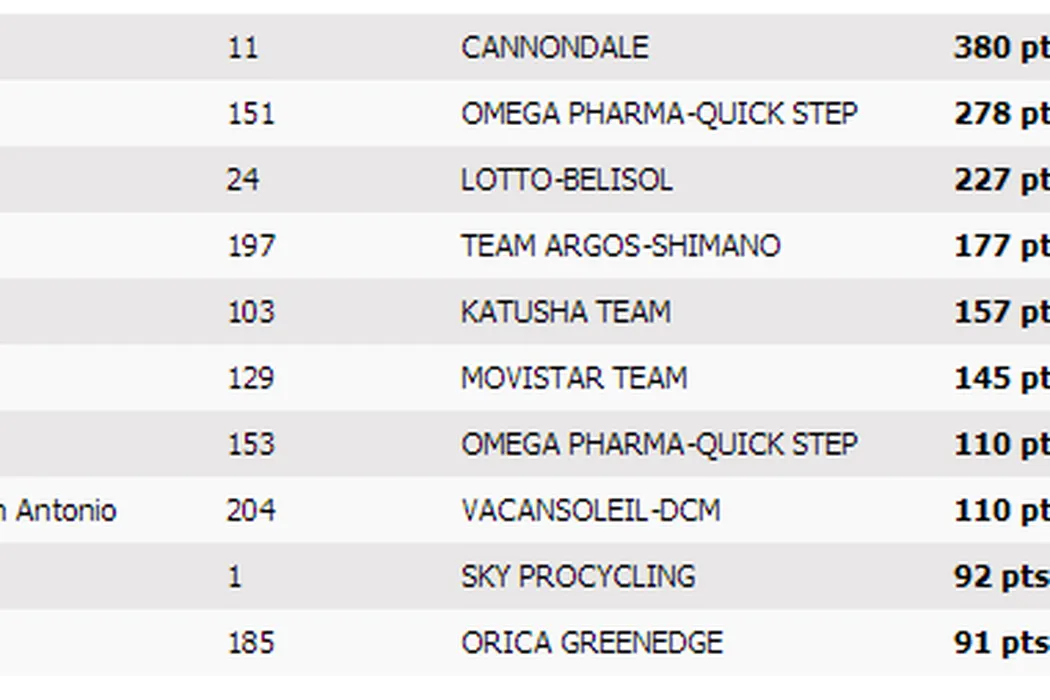Click OMEGA PHARMA-QUICK STEP beside bib 153
This screenshot has width=1050, height=700.
659,444
